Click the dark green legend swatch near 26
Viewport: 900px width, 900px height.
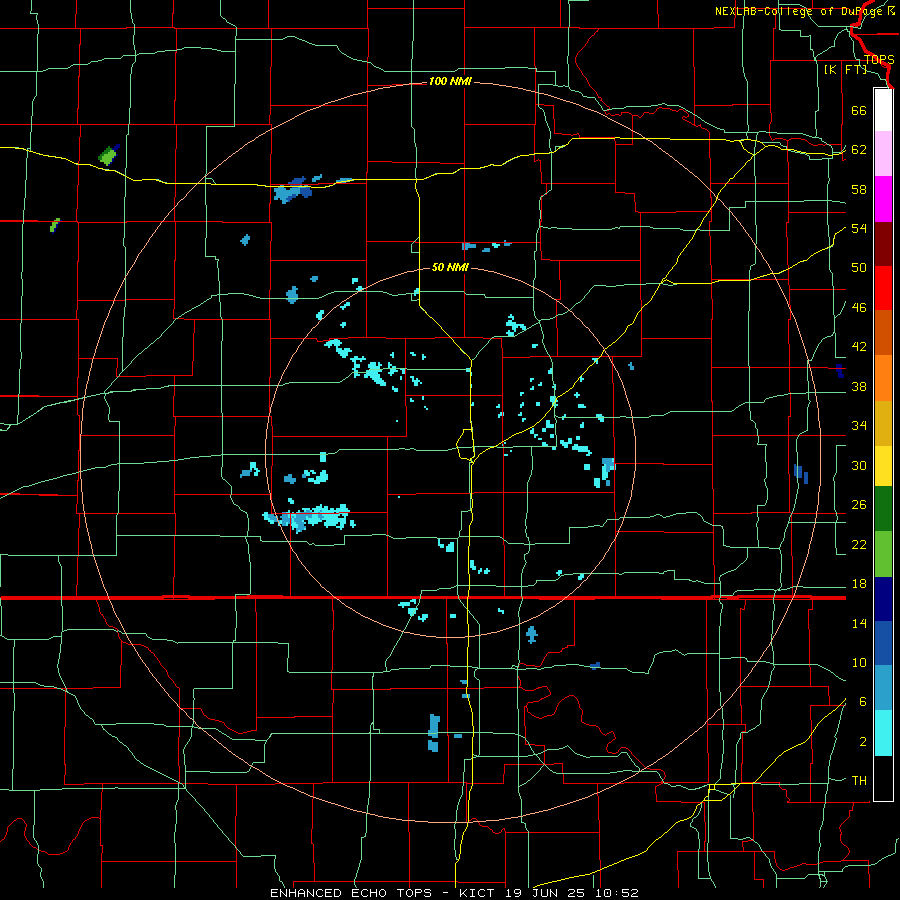[x=883, y=509]
